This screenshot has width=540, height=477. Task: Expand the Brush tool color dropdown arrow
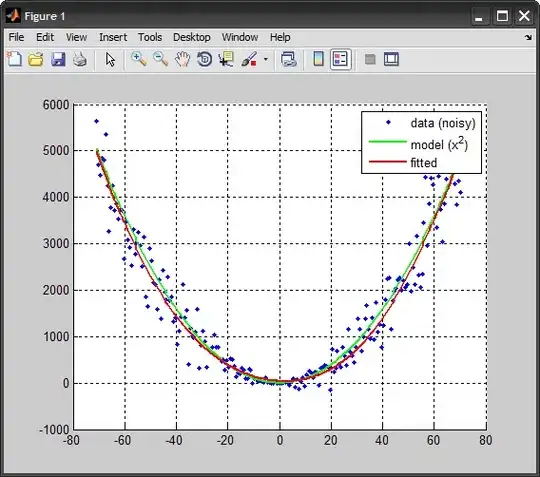pos(266,59)
